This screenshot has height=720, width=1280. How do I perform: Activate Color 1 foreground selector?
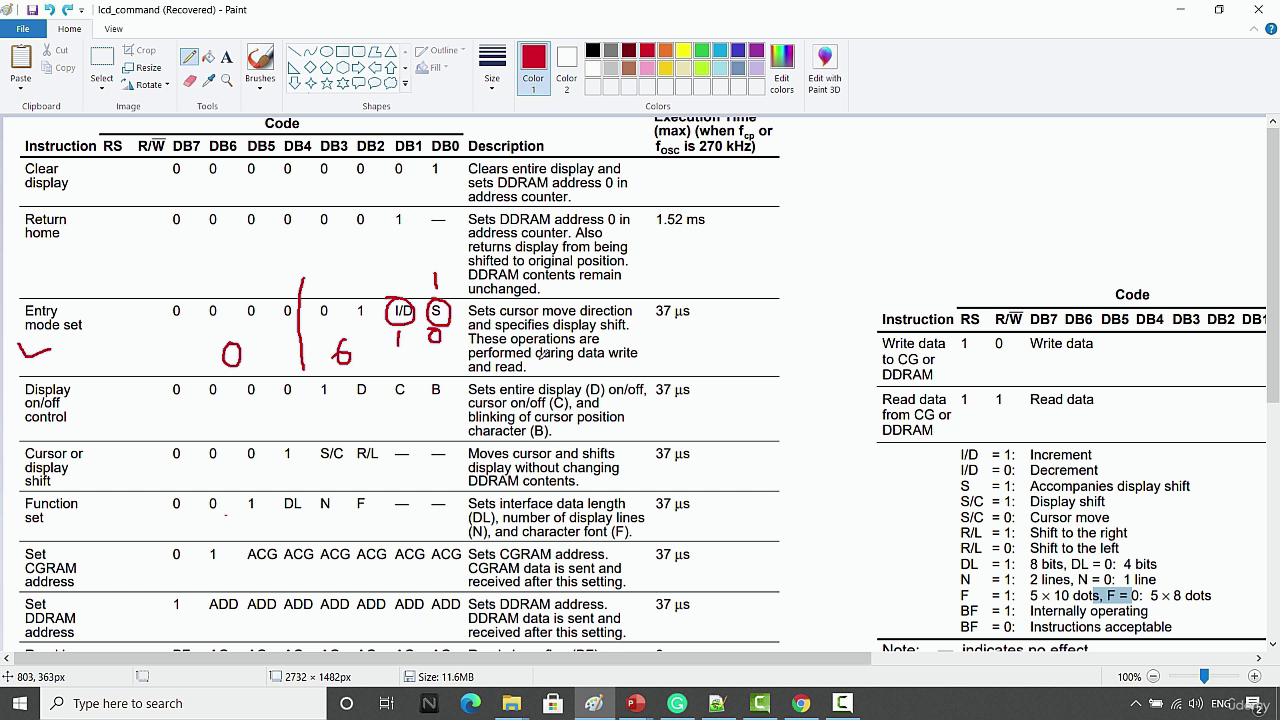tap(533, 70)
